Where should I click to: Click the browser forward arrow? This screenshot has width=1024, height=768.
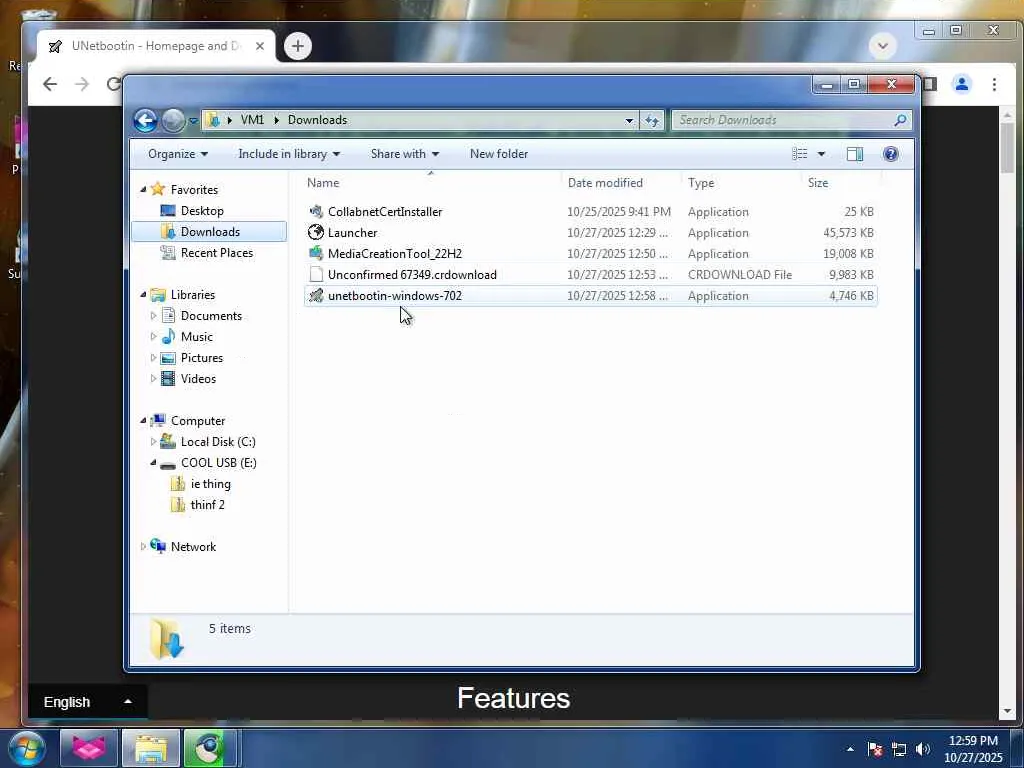82,84
